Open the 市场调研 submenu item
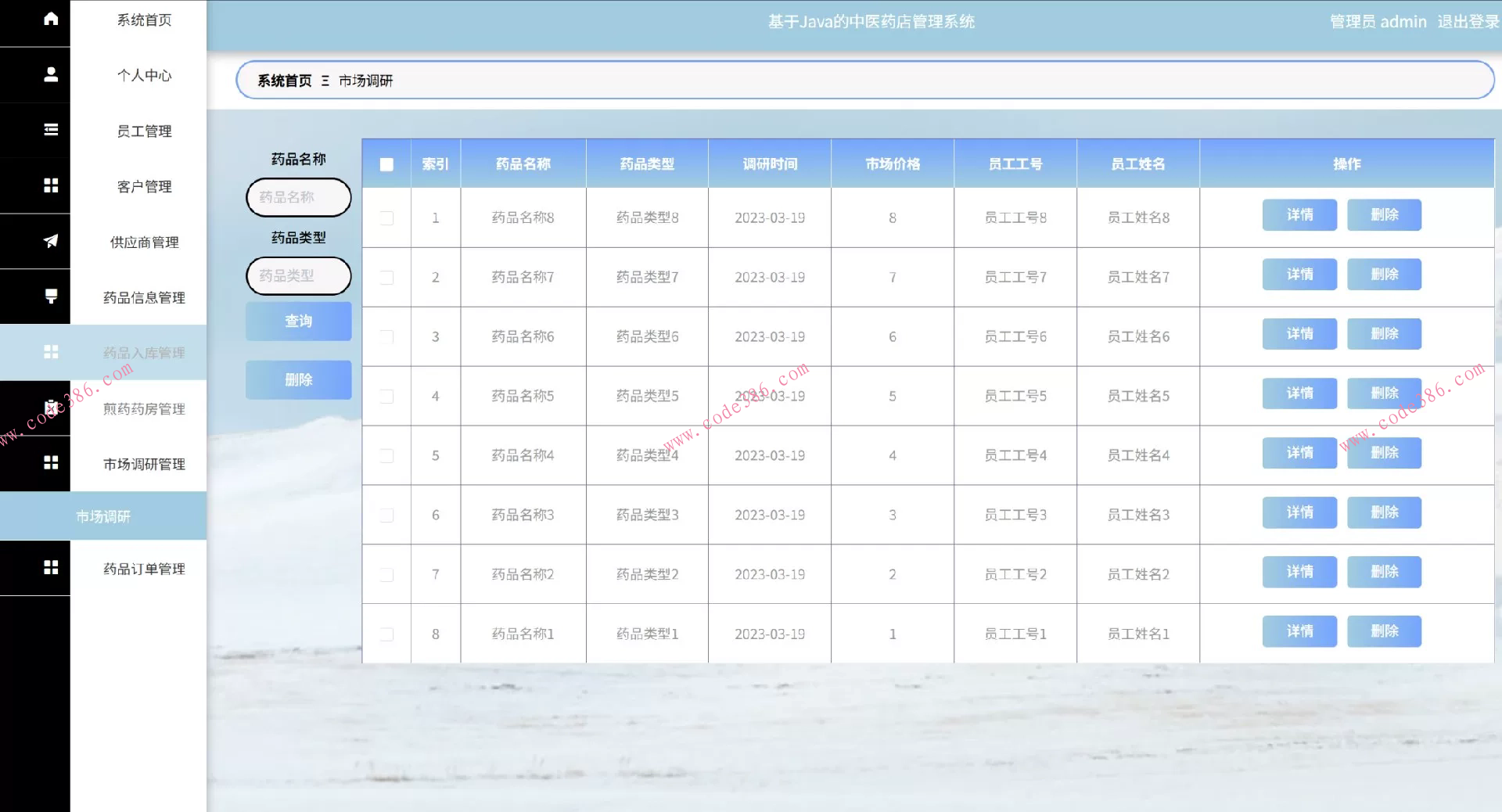Image resolution: width=1502 pixels, height=812 pixels. coord(103,516)
